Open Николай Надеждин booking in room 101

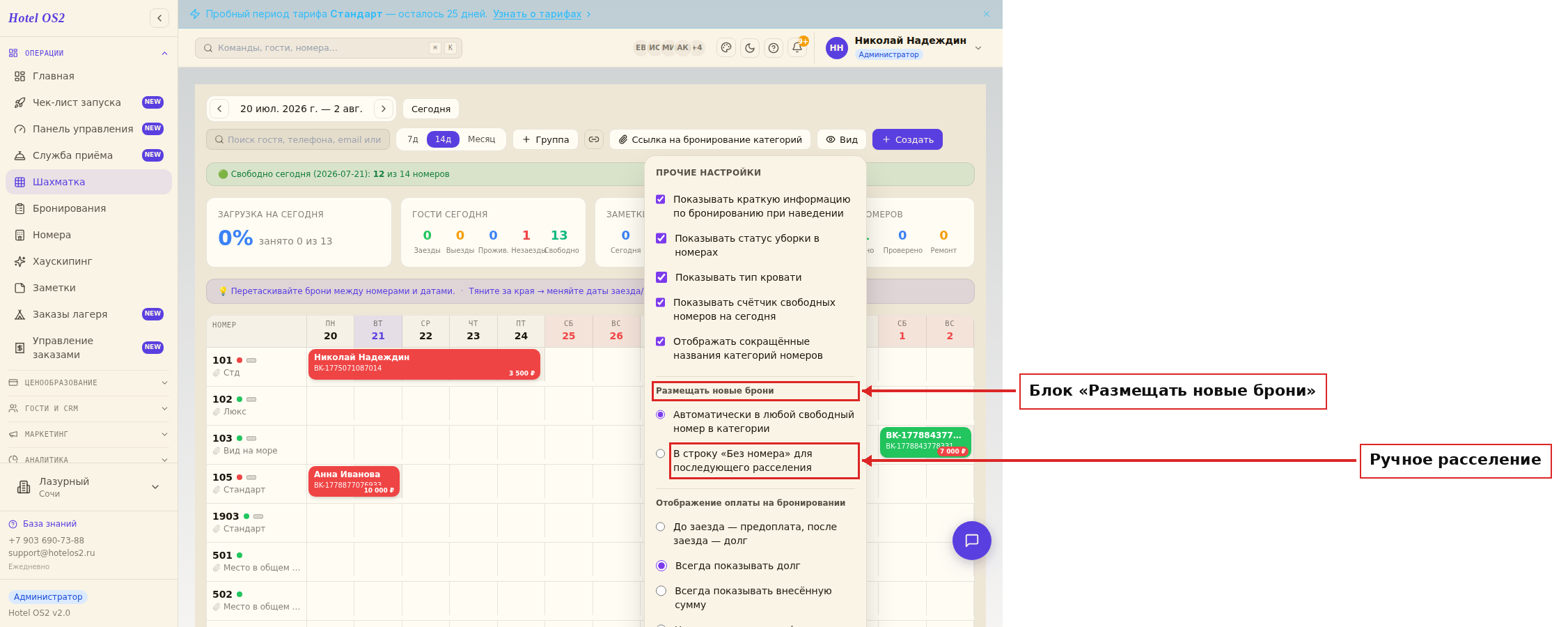(x=424, y=364)
